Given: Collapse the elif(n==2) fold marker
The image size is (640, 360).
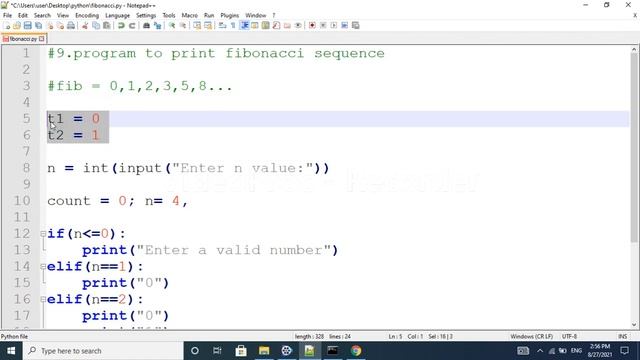Looking at the screenshot, I should point(43,299).
